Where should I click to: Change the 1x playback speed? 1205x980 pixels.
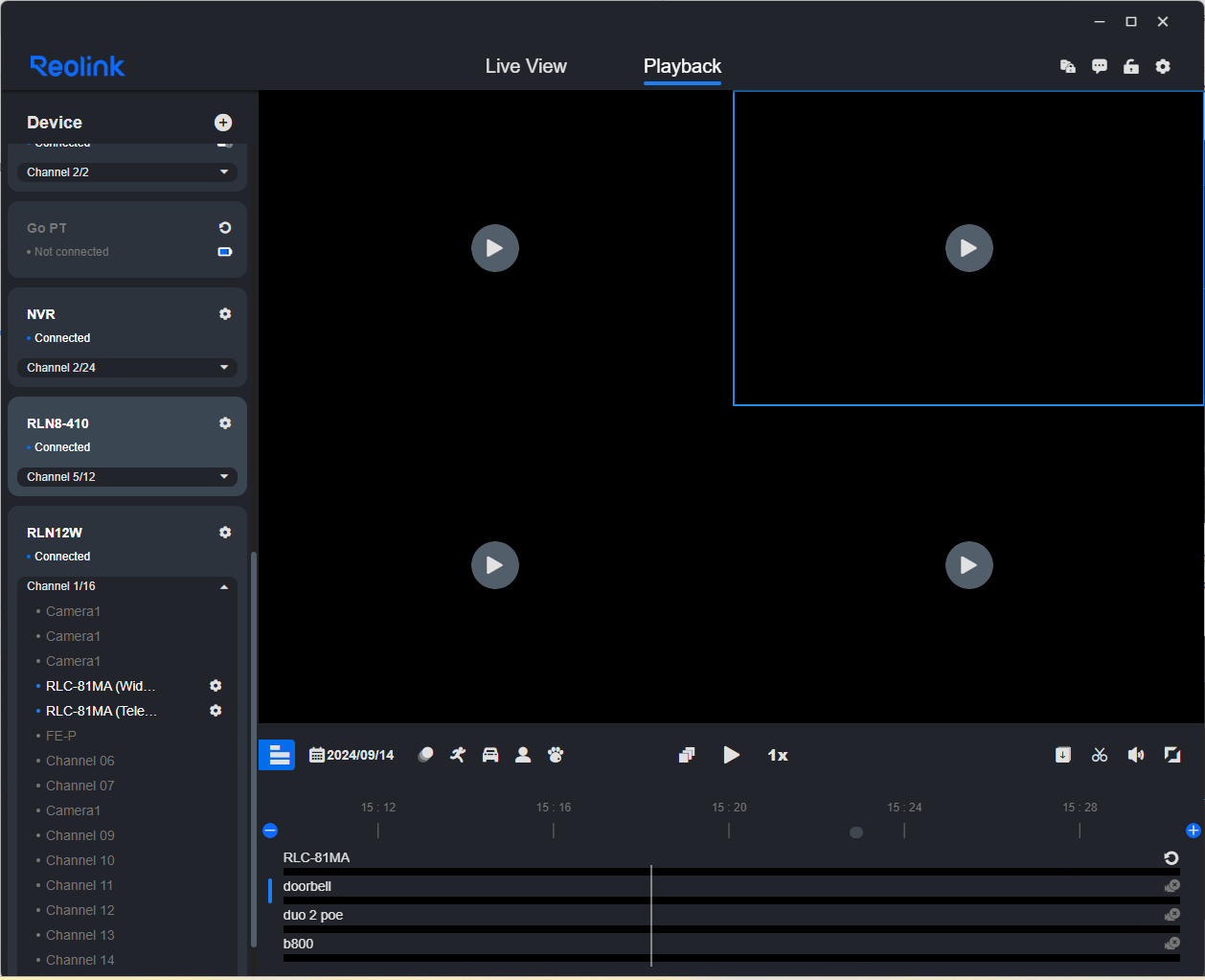(778, 755)
